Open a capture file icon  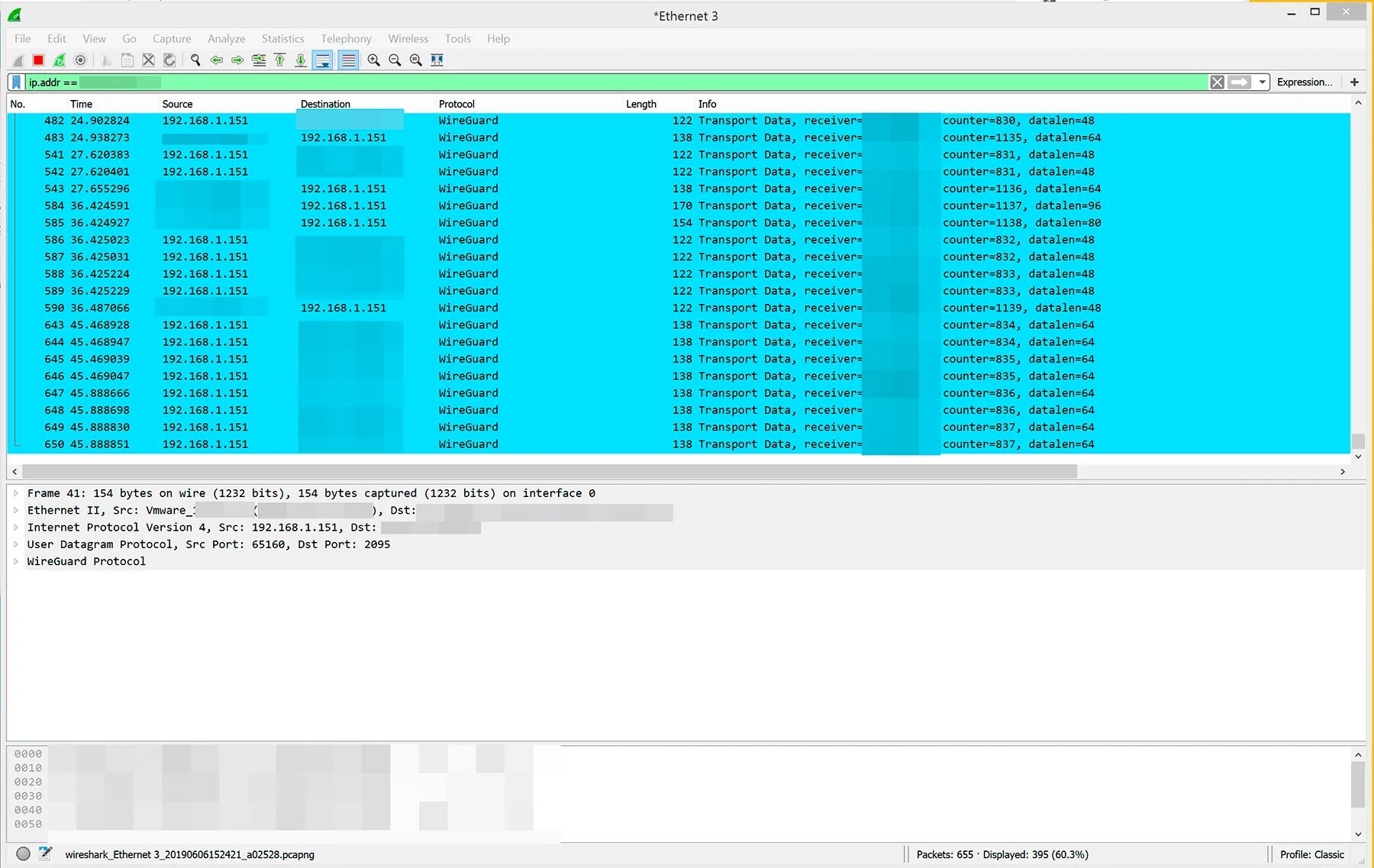(x=107, y=60)
